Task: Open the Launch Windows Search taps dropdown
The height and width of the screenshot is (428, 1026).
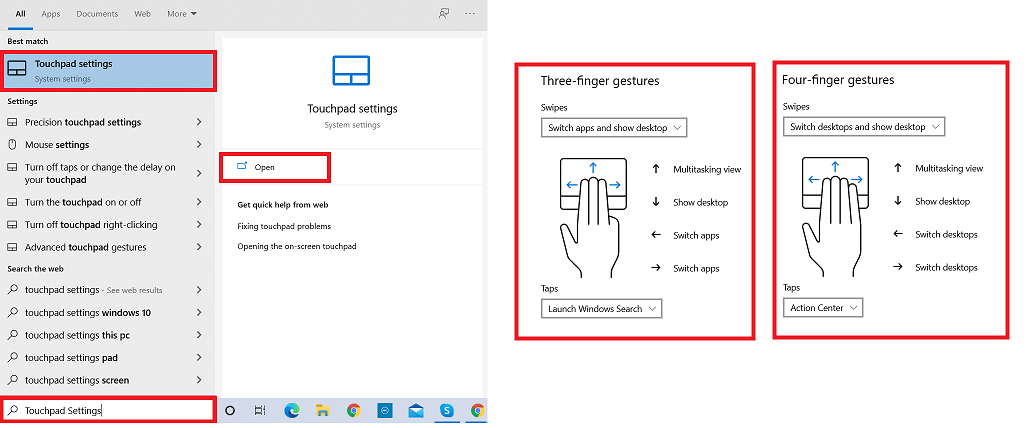Action: (x=602, y=309)
